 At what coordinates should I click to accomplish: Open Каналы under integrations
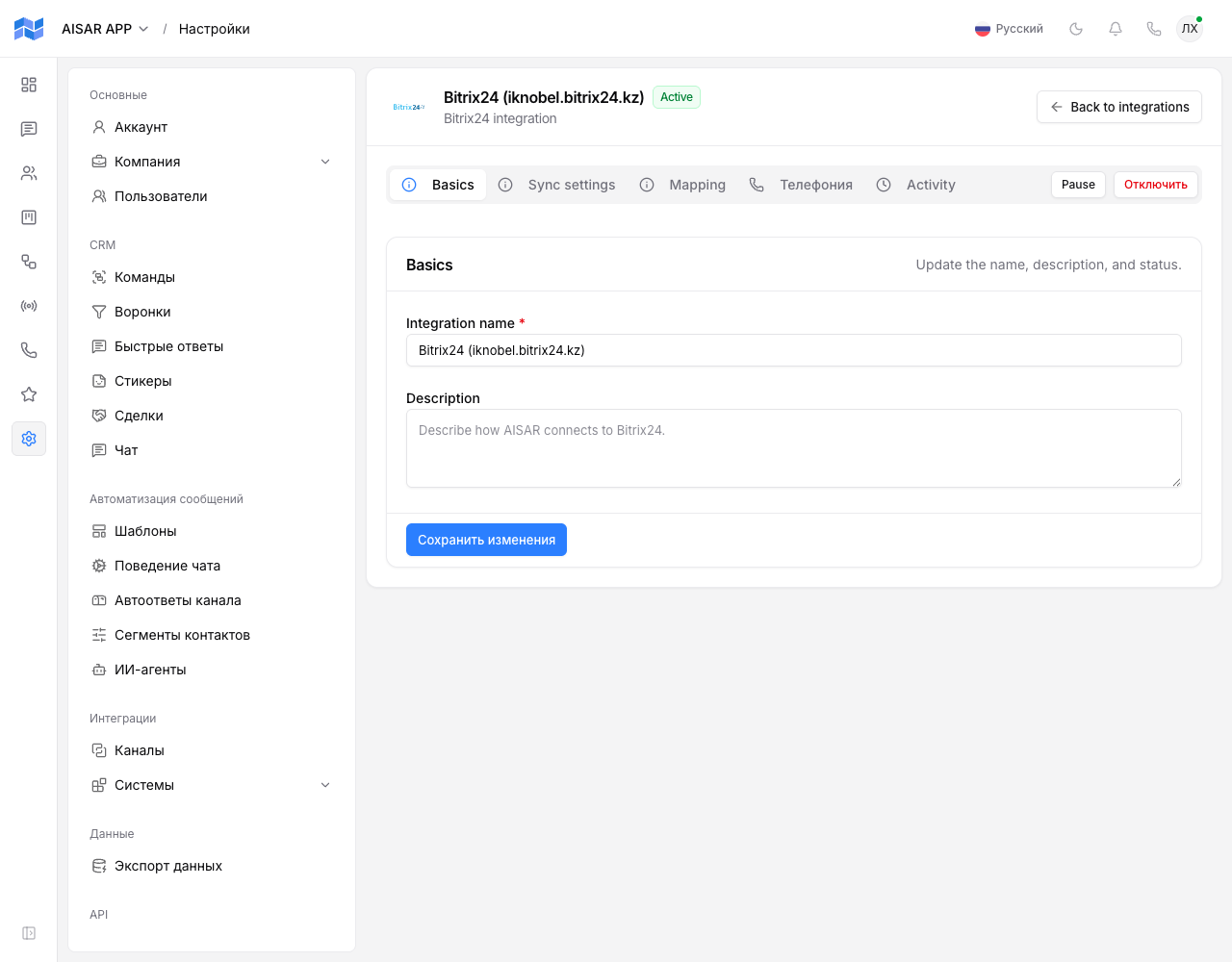pos(212,750)
